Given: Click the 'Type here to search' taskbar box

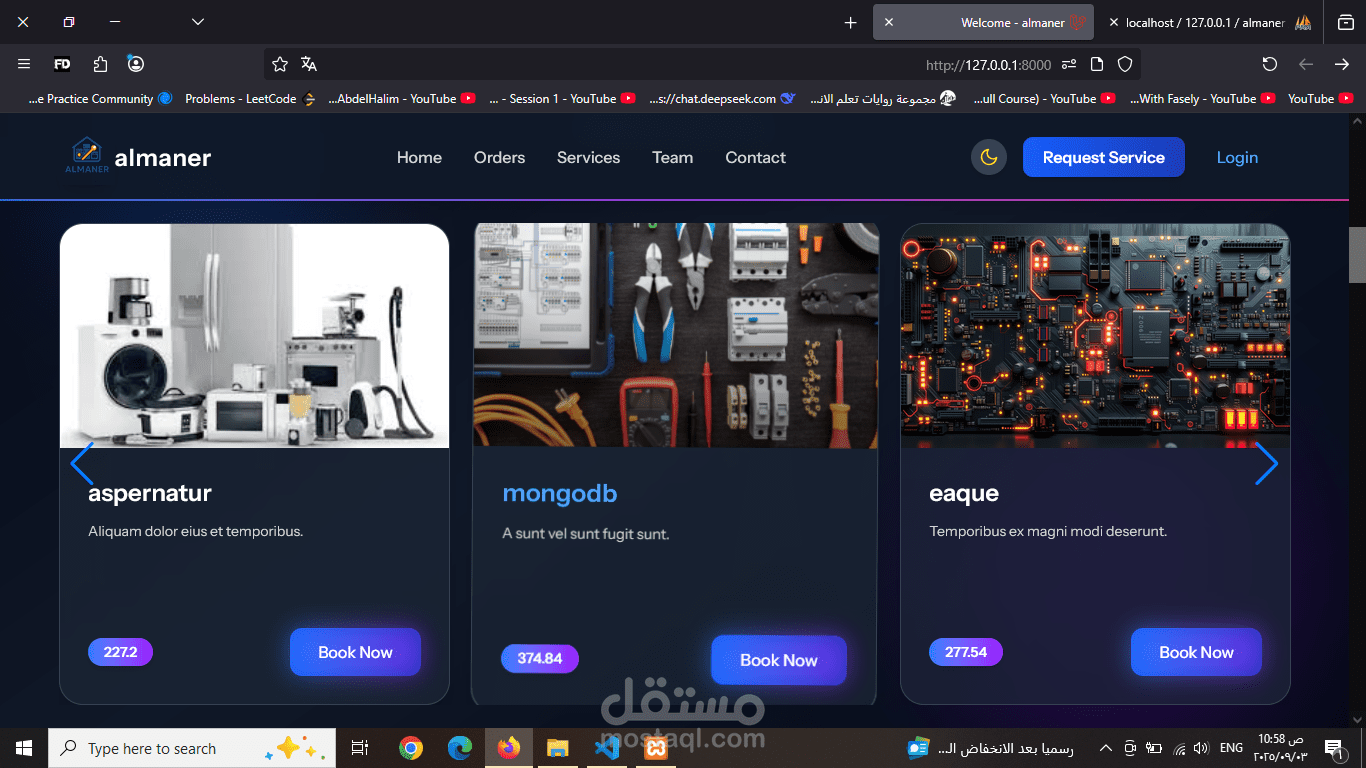Looking at the screenshot, I should [x=192, y=748].
